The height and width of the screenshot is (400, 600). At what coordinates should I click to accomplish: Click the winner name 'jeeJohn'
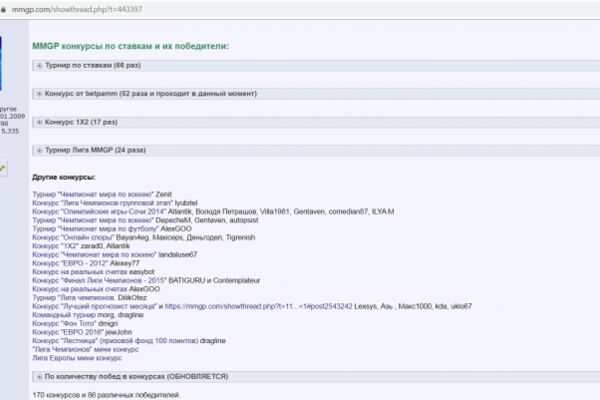tap(119, 332)
